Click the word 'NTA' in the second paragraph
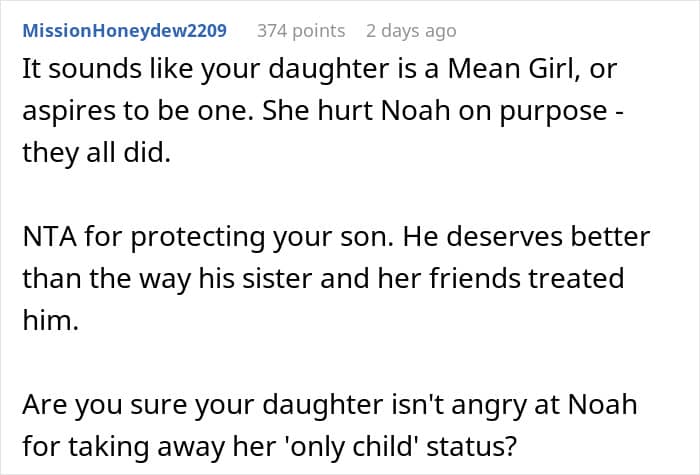 click(49, 237)
